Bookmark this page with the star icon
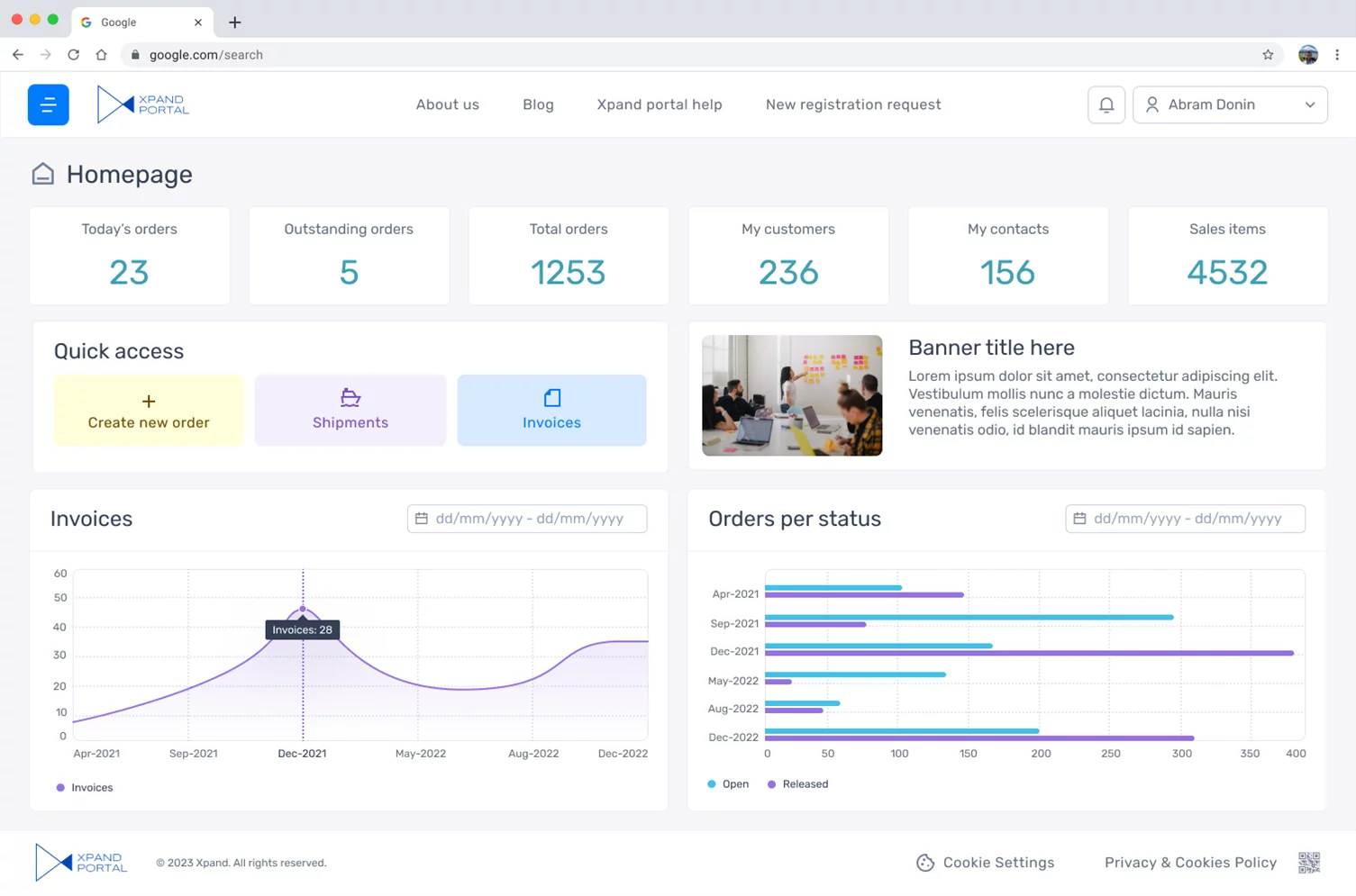 point(1268,55)
